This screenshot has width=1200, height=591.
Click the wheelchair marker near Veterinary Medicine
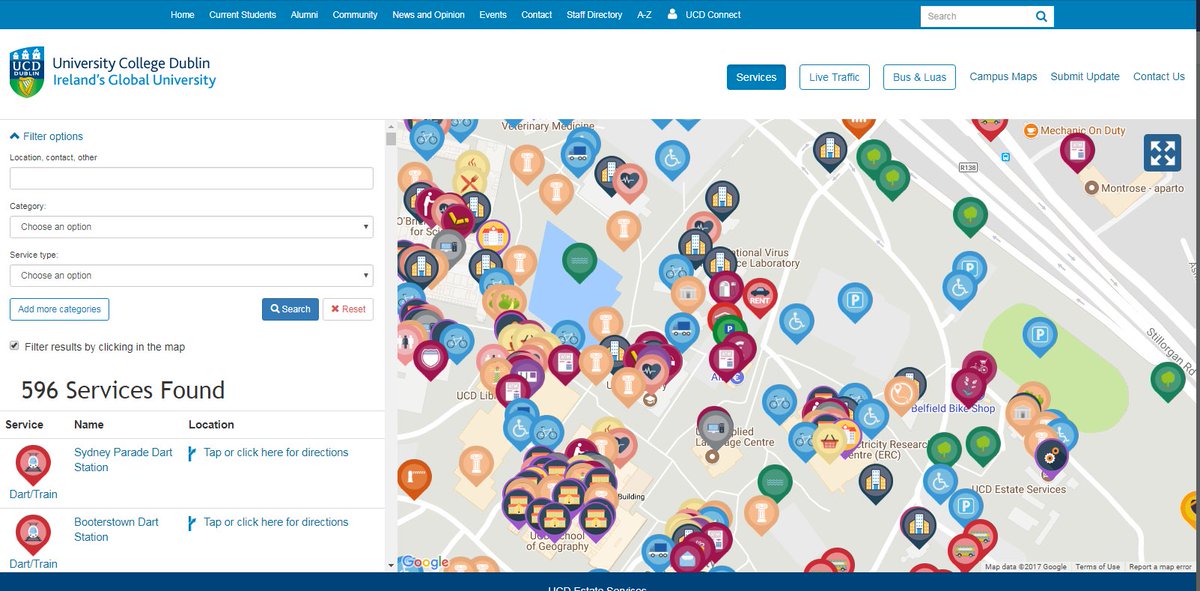coord(672,158)
